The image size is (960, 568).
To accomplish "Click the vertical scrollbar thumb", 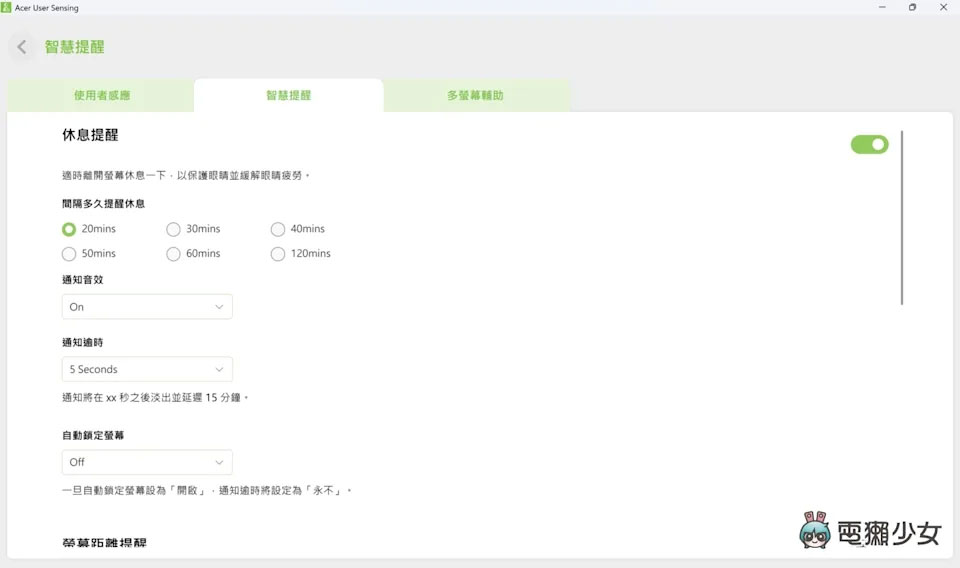I will [902, 217].
